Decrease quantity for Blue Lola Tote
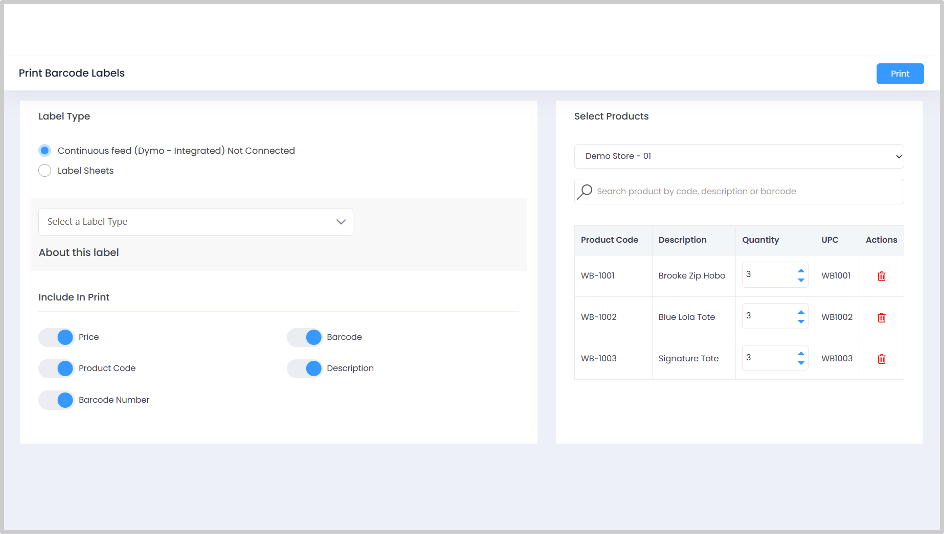This screenshot has width=944, height=534. pos(801,322)
